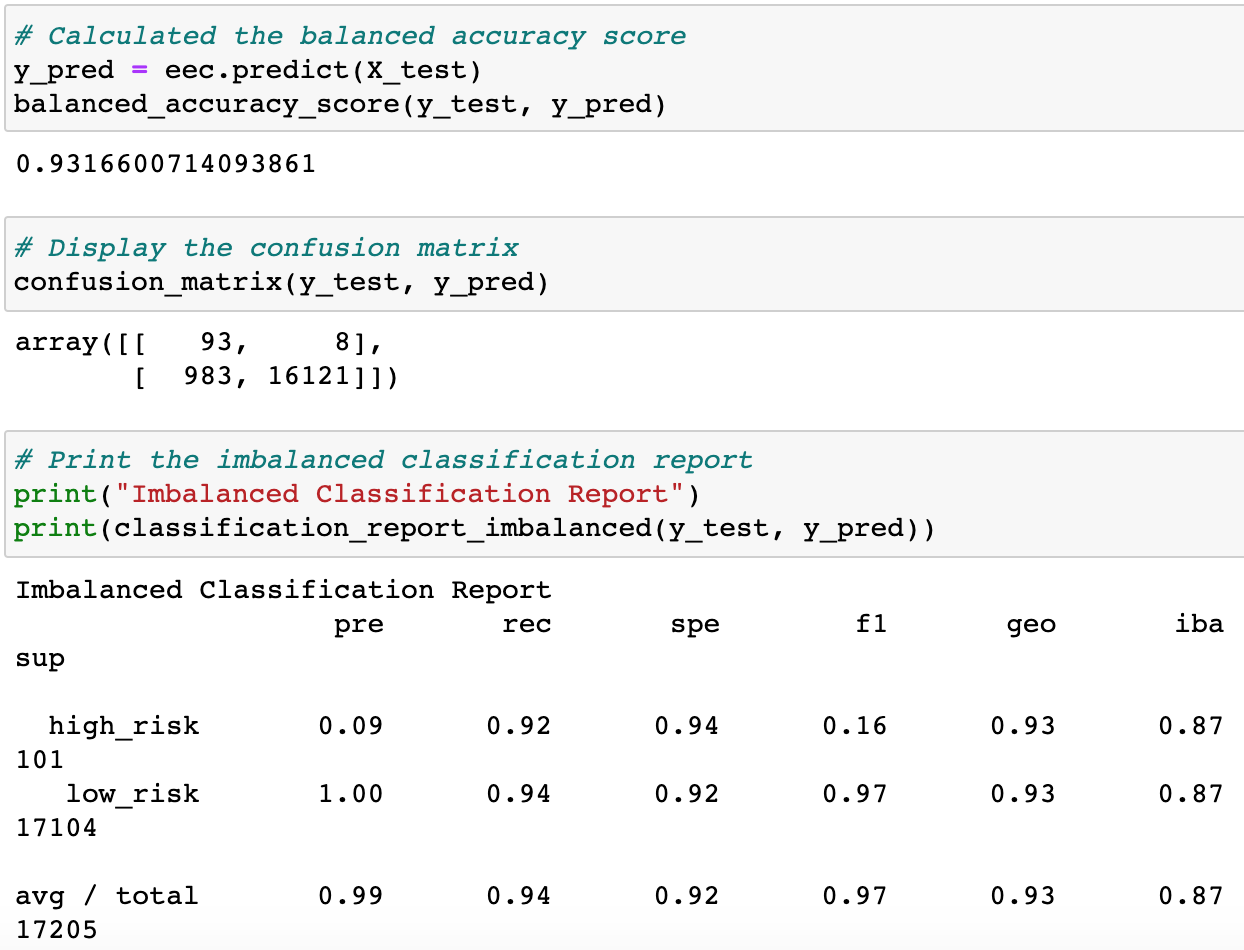Click the high_risk row label
Image resolution: width=1244 pixels, height=950 pixels.
(x=124, y=726)
